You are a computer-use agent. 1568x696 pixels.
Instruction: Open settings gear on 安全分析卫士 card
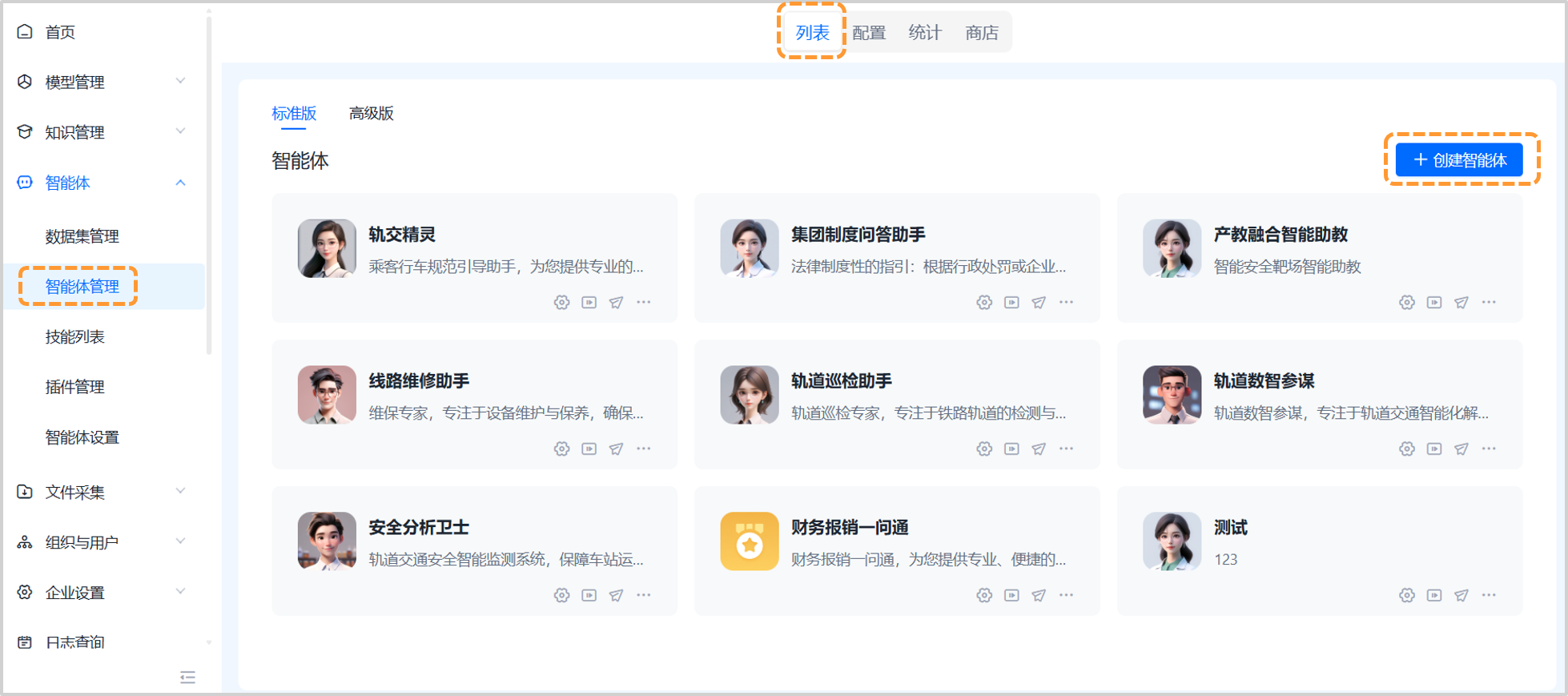pyautogui.click(x=562, y=595)
